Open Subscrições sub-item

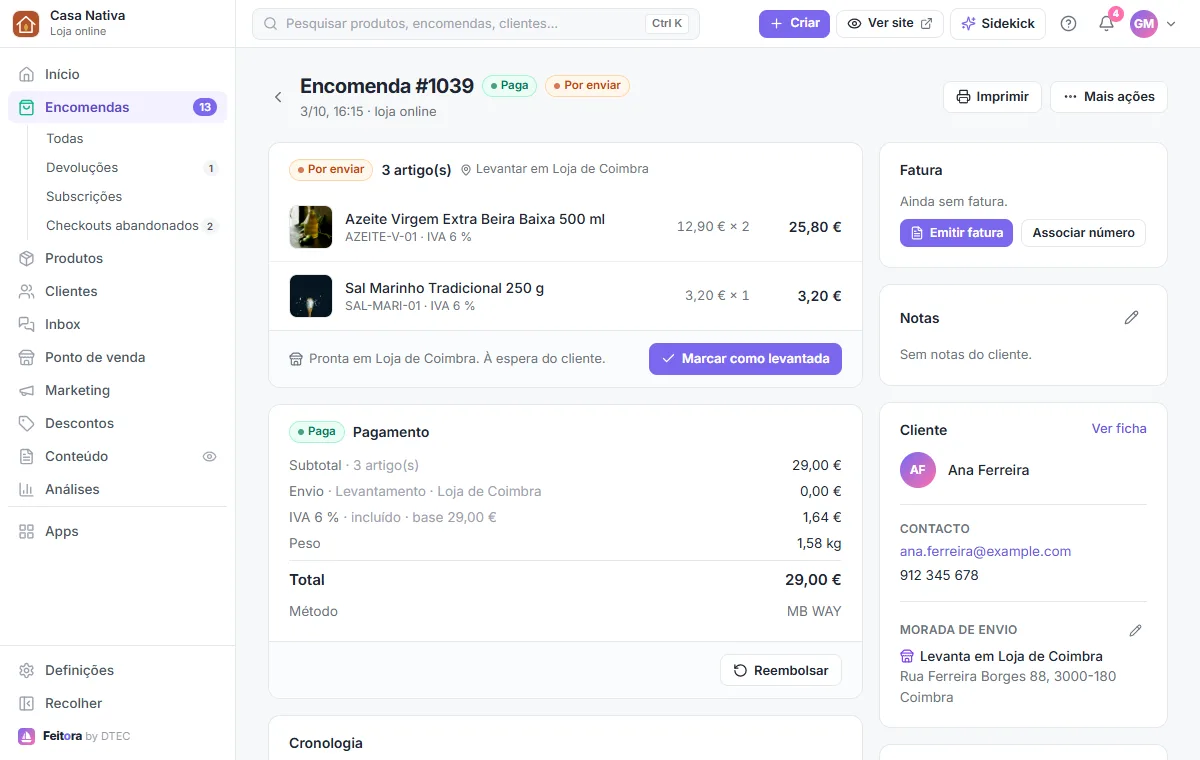coord(84,196)
